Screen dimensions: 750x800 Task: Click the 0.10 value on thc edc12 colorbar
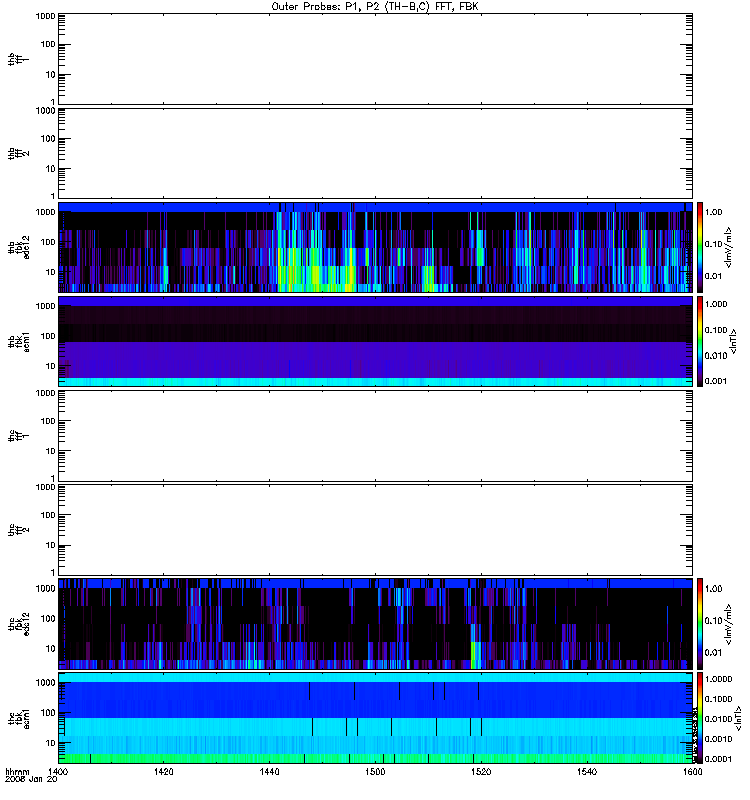(x=713, y=620)
